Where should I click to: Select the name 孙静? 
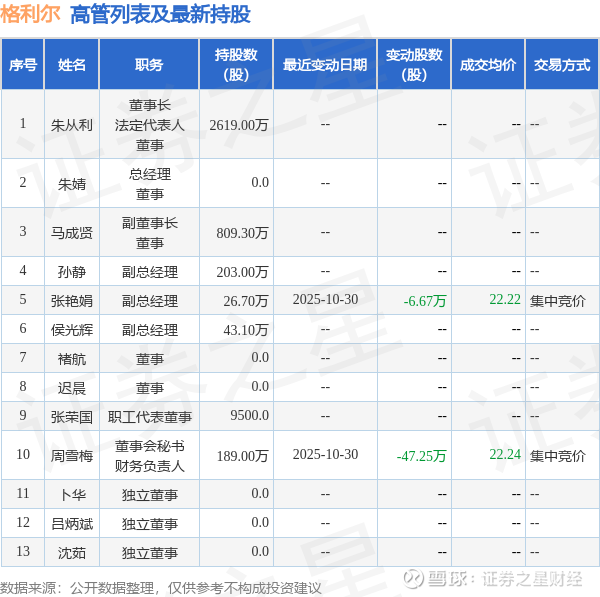(72, 272)
